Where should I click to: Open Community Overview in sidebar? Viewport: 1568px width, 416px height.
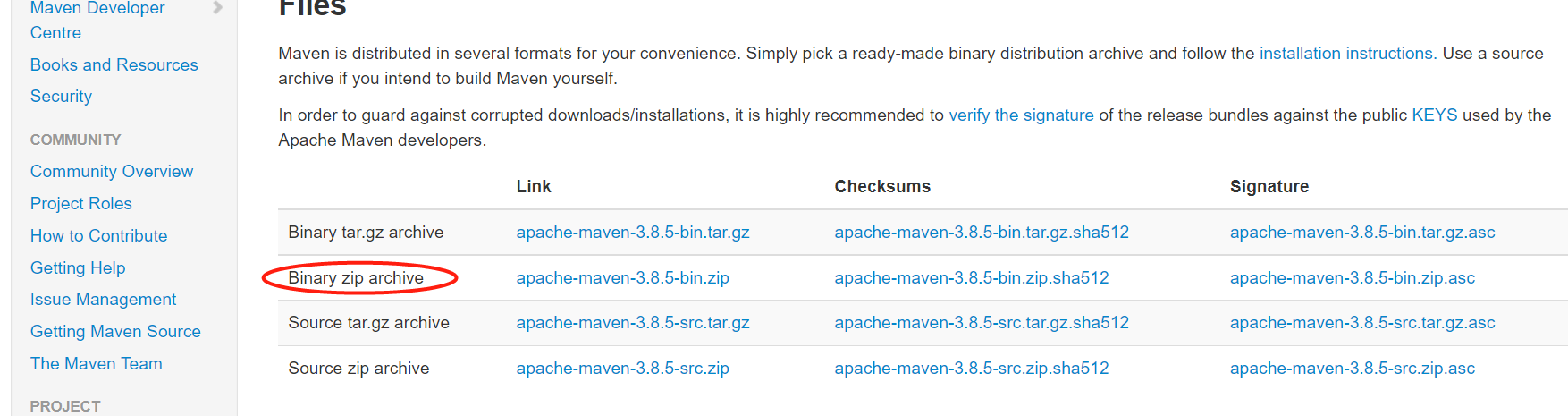112,171
